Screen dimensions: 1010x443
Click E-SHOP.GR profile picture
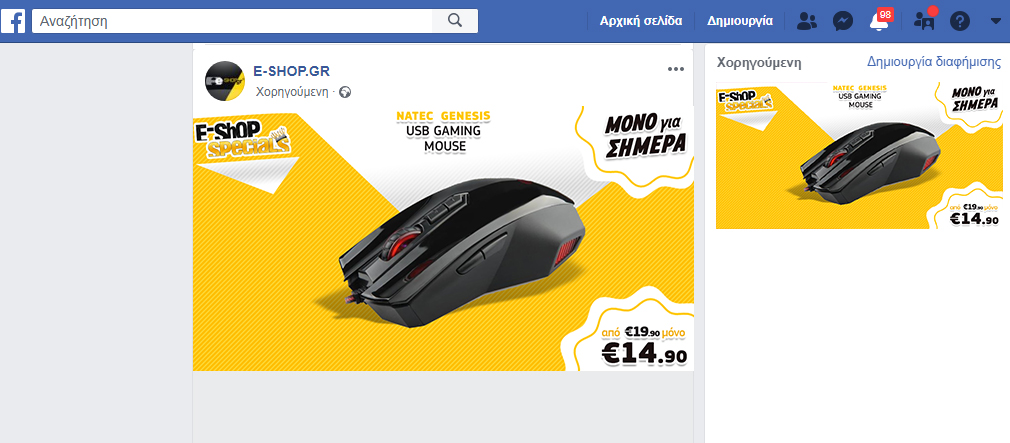tap(224, 80)
